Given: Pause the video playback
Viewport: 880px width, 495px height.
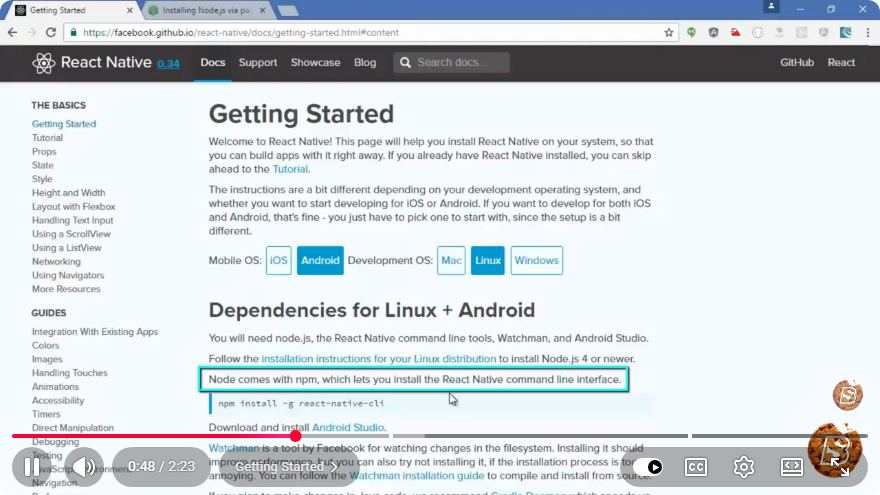Looking at the screenshot, I should (32, 466).
